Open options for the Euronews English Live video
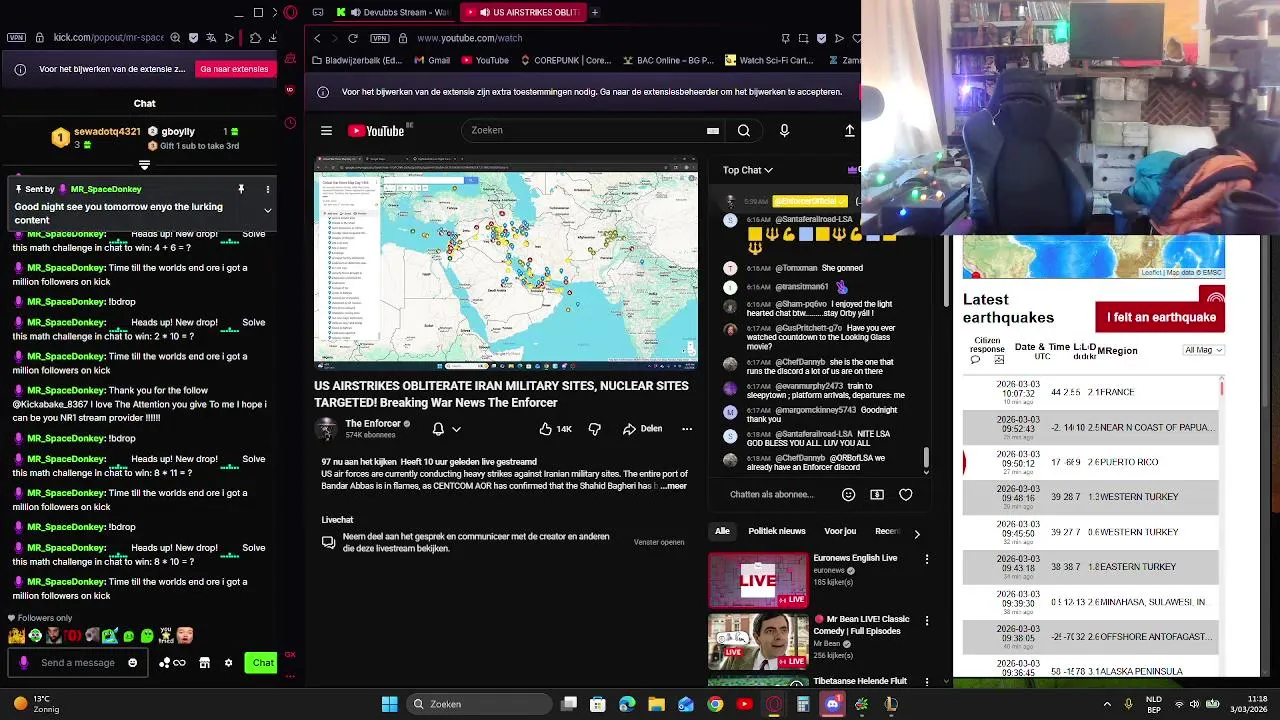 (x=927, y=560)
